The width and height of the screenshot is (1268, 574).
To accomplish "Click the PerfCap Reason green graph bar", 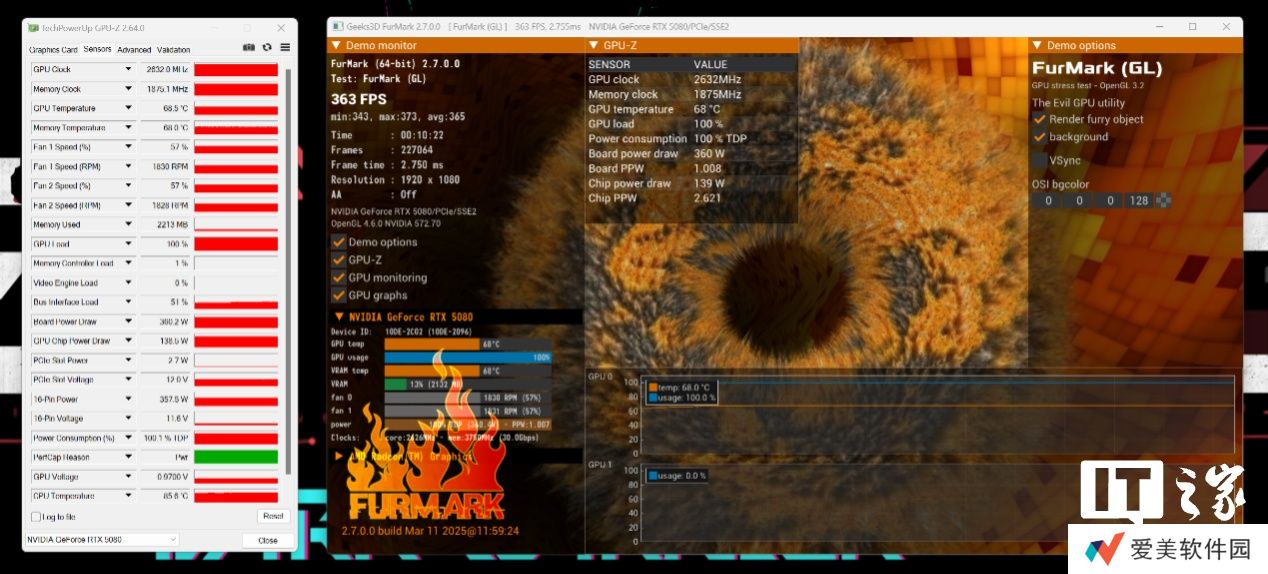I will click(236, 457).
